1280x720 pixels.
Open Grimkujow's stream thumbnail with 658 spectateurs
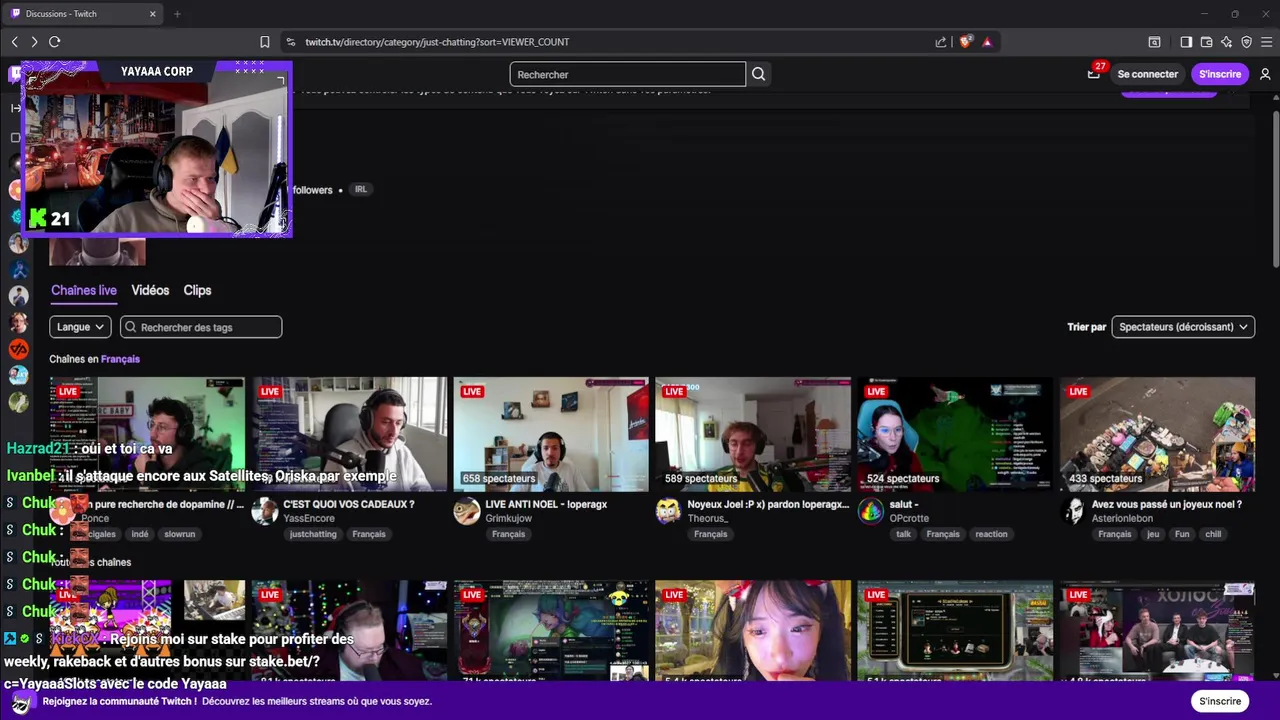(x=551, y=434)
